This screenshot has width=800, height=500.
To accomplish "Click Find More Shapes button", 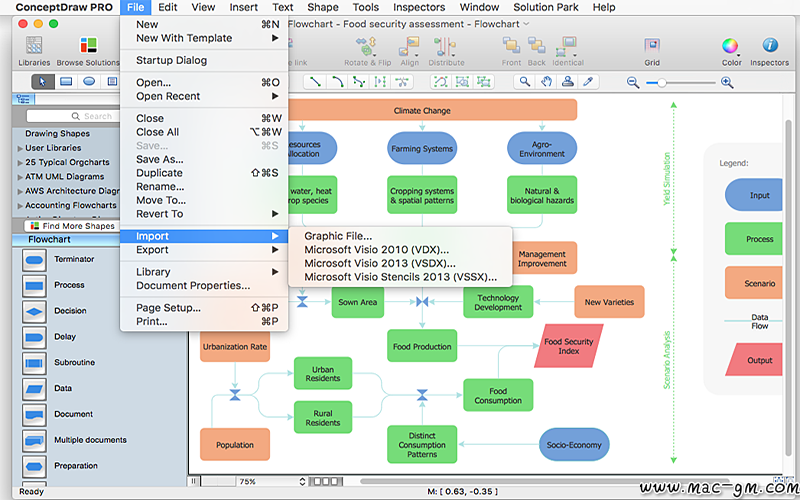I will pos(72,226).
